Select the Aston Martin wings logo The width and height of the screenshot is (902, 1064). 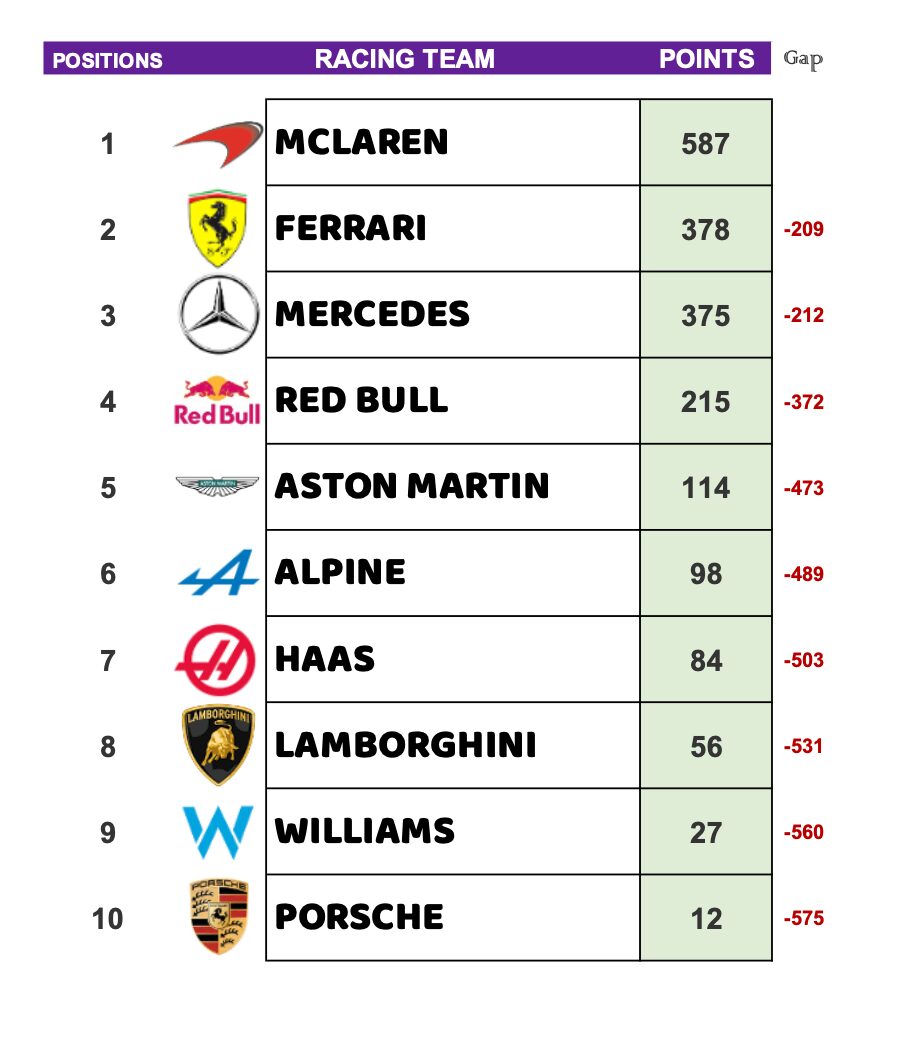[x=217, y=486]
